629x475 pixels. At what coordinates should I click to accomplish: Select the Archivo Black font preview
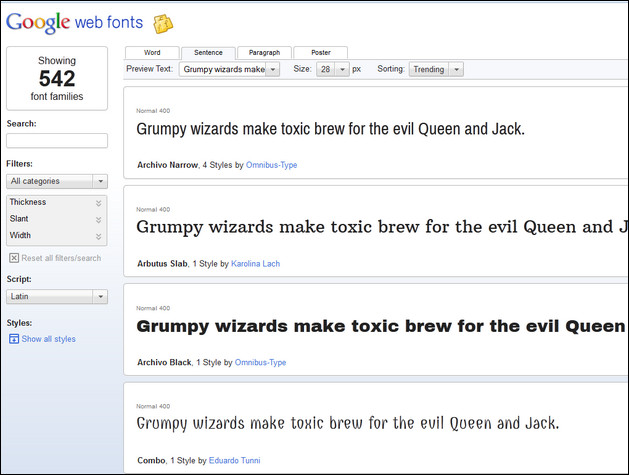pyautogui.click(x=380, y=326)
